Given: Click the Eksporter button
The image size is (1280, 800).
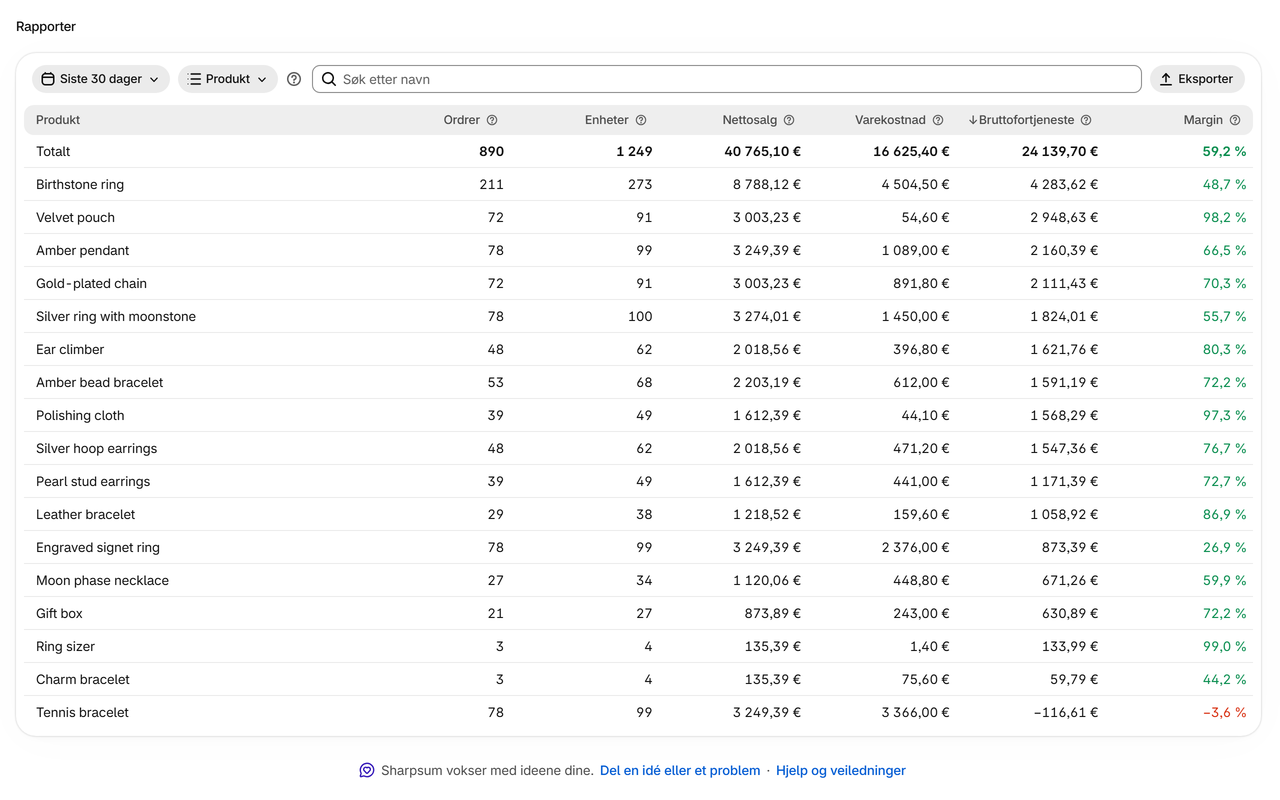Looking at the screenshot, I should (x=1197, y=79).
